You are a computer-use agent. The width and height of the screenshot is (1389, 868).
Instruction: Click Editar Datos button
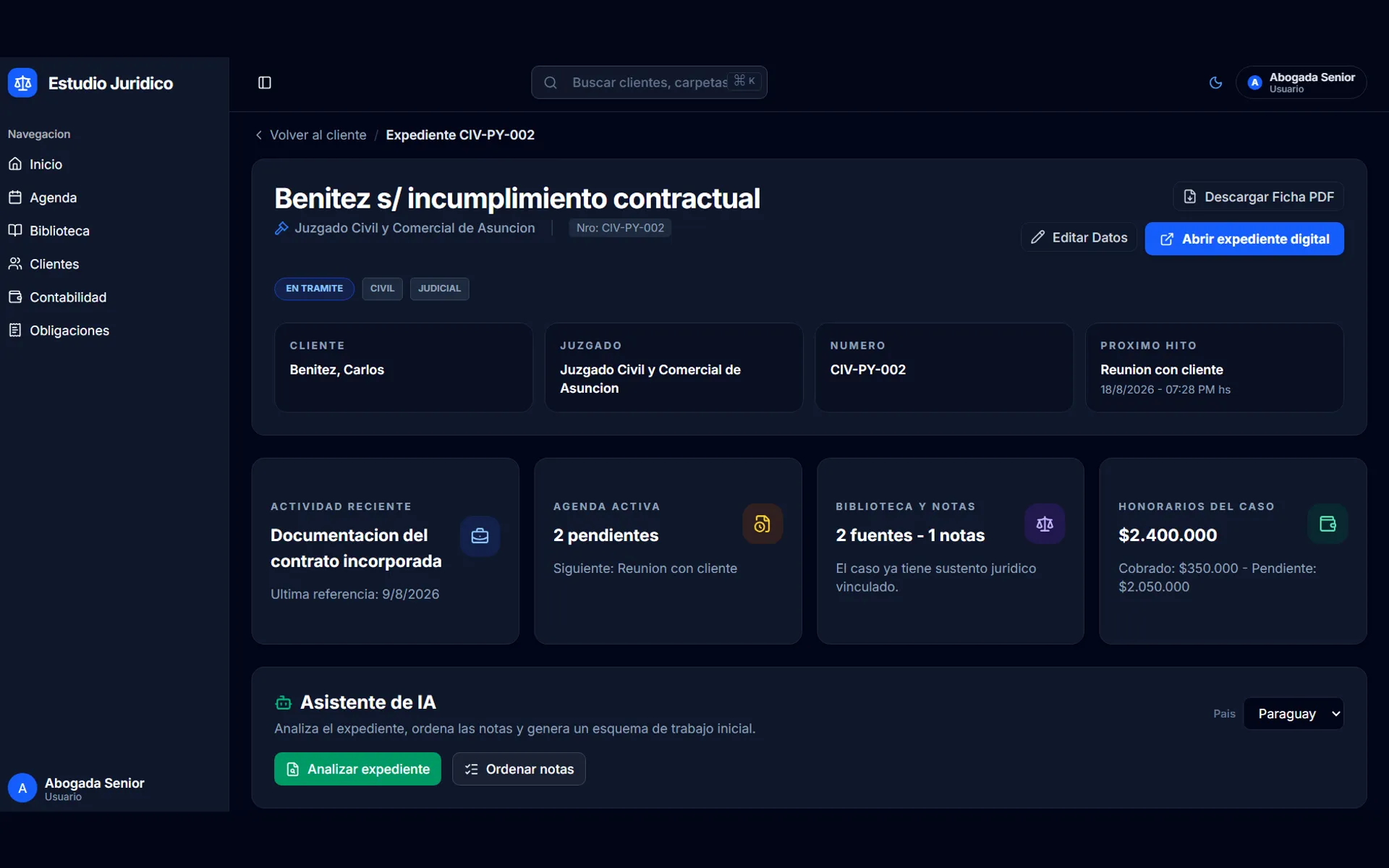click(x=1079, y=237)
